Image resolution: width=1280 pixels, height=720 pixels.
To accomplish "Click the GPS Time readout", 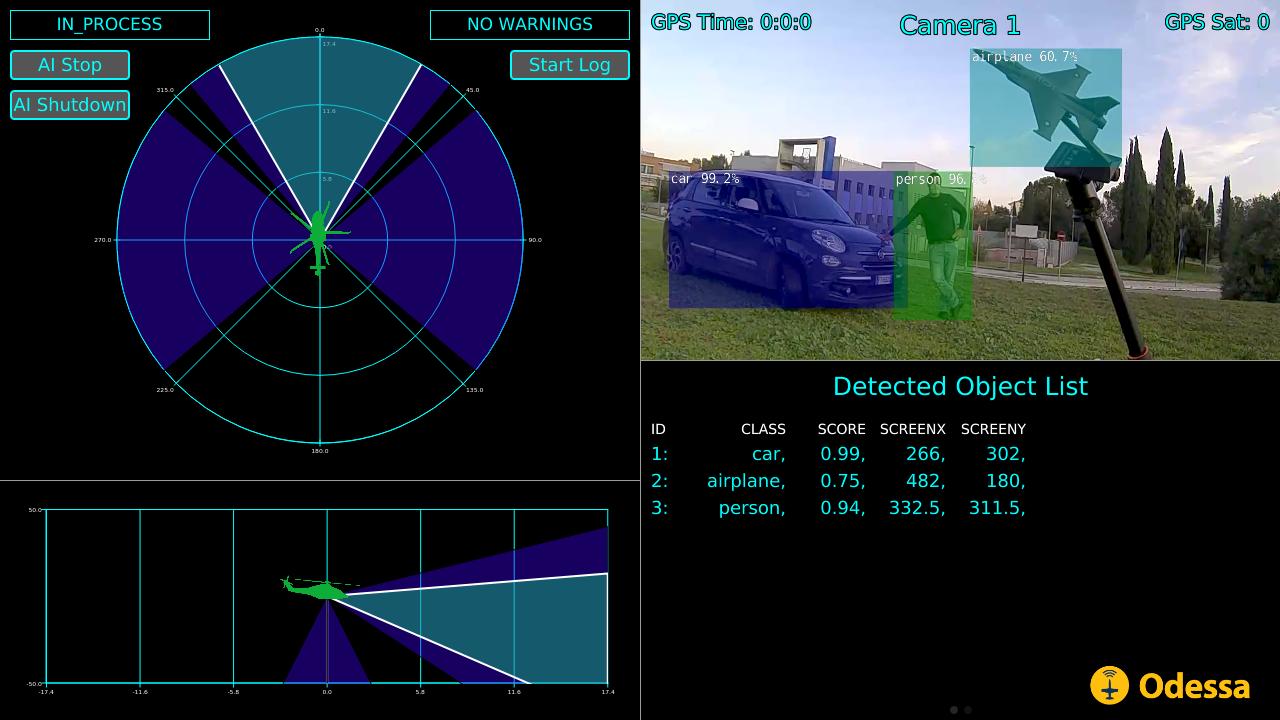I will click(x=731, y=22).
